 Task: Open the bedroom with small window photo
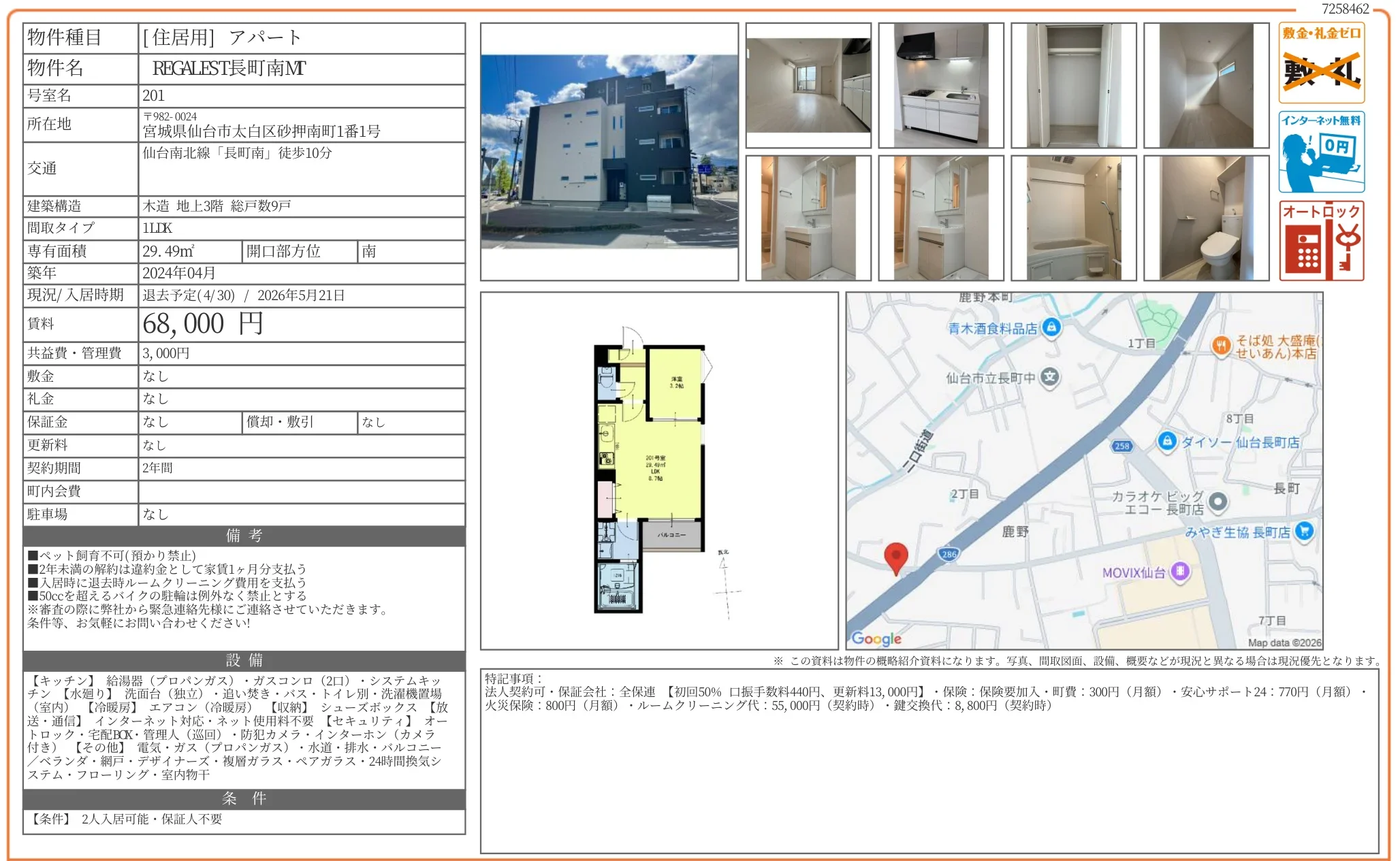click(1207, 85)
